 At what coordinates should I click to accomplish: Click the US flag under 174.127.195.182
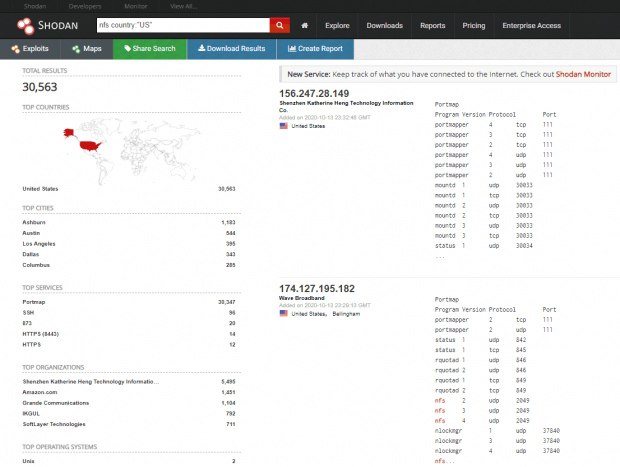pyautogui.click(x=284, y=313)
